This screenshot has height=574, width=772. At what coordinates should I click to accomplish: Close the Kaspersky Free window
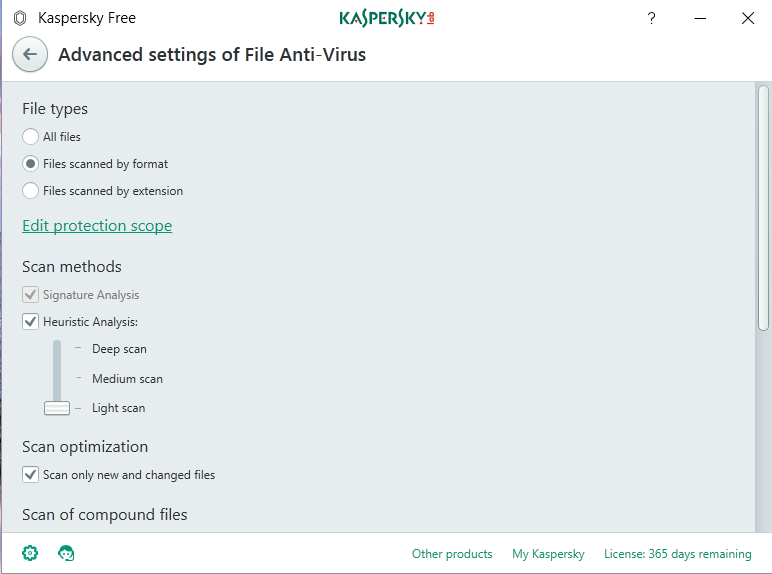click(x=748, y=19)
